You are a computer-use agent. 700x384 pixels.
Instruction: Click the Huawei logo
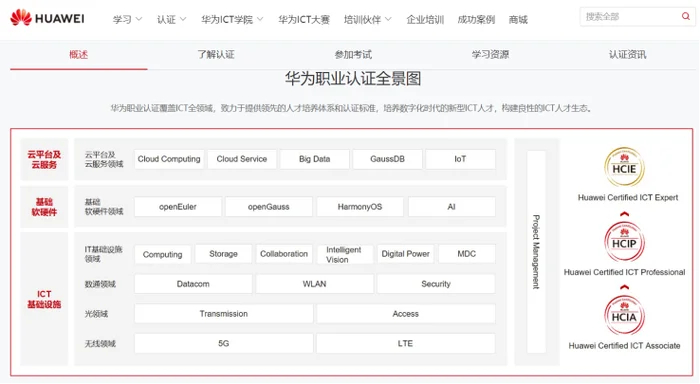tap(47, 18)
